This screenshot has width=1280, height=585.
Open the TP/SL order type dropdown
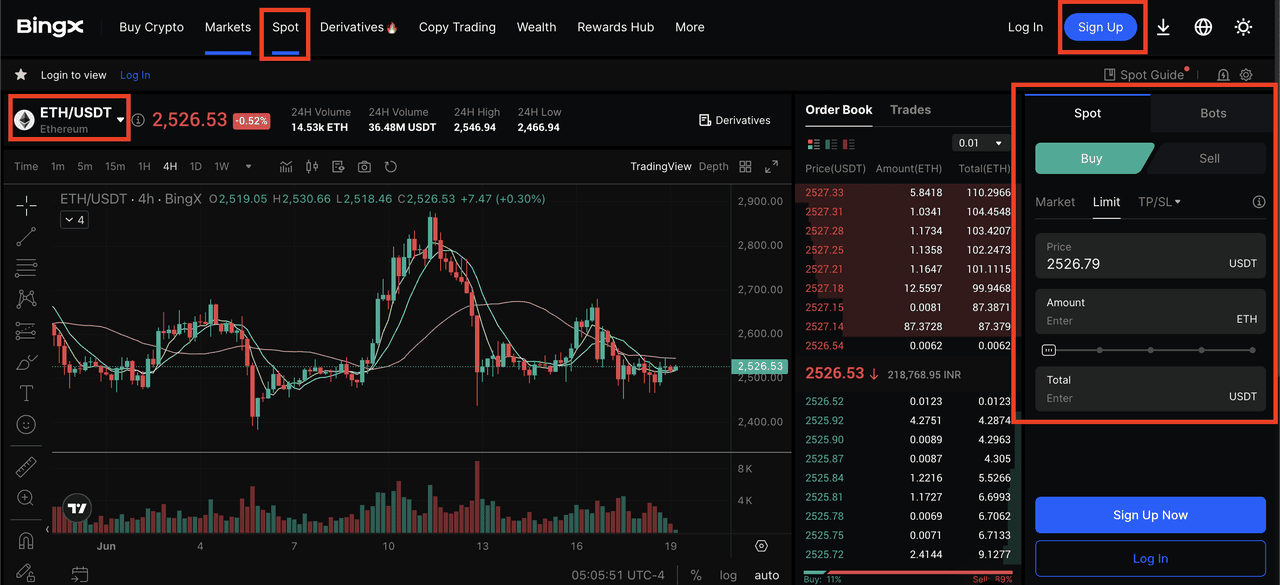point(1159,202)
